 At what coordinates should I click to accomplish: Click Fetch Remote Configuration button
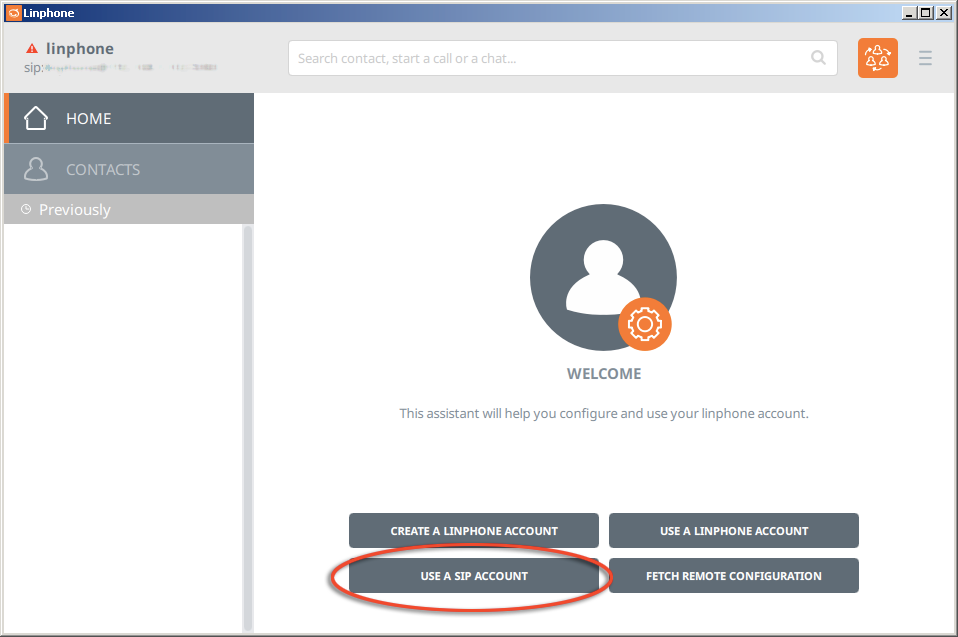pyautogui.click(x=734, y=576)
